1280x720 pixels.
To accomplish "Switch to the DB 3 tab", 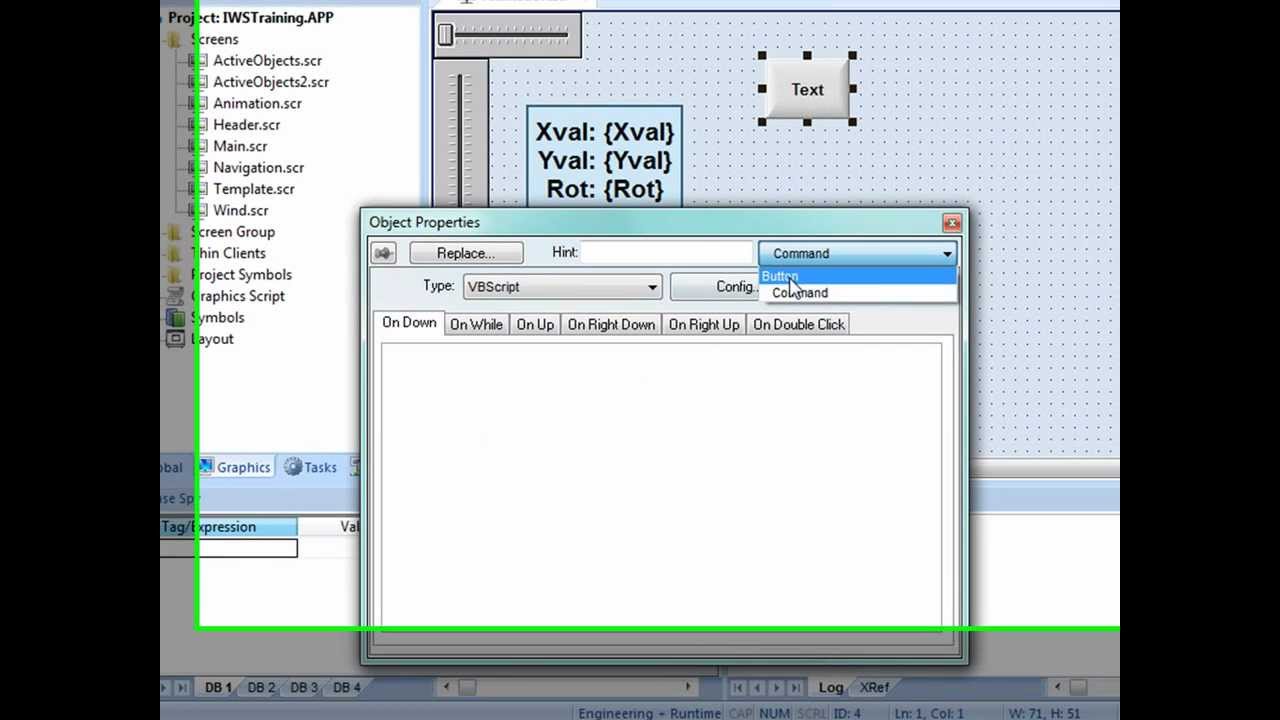I will pyautogui.click(x=304, y=688).
